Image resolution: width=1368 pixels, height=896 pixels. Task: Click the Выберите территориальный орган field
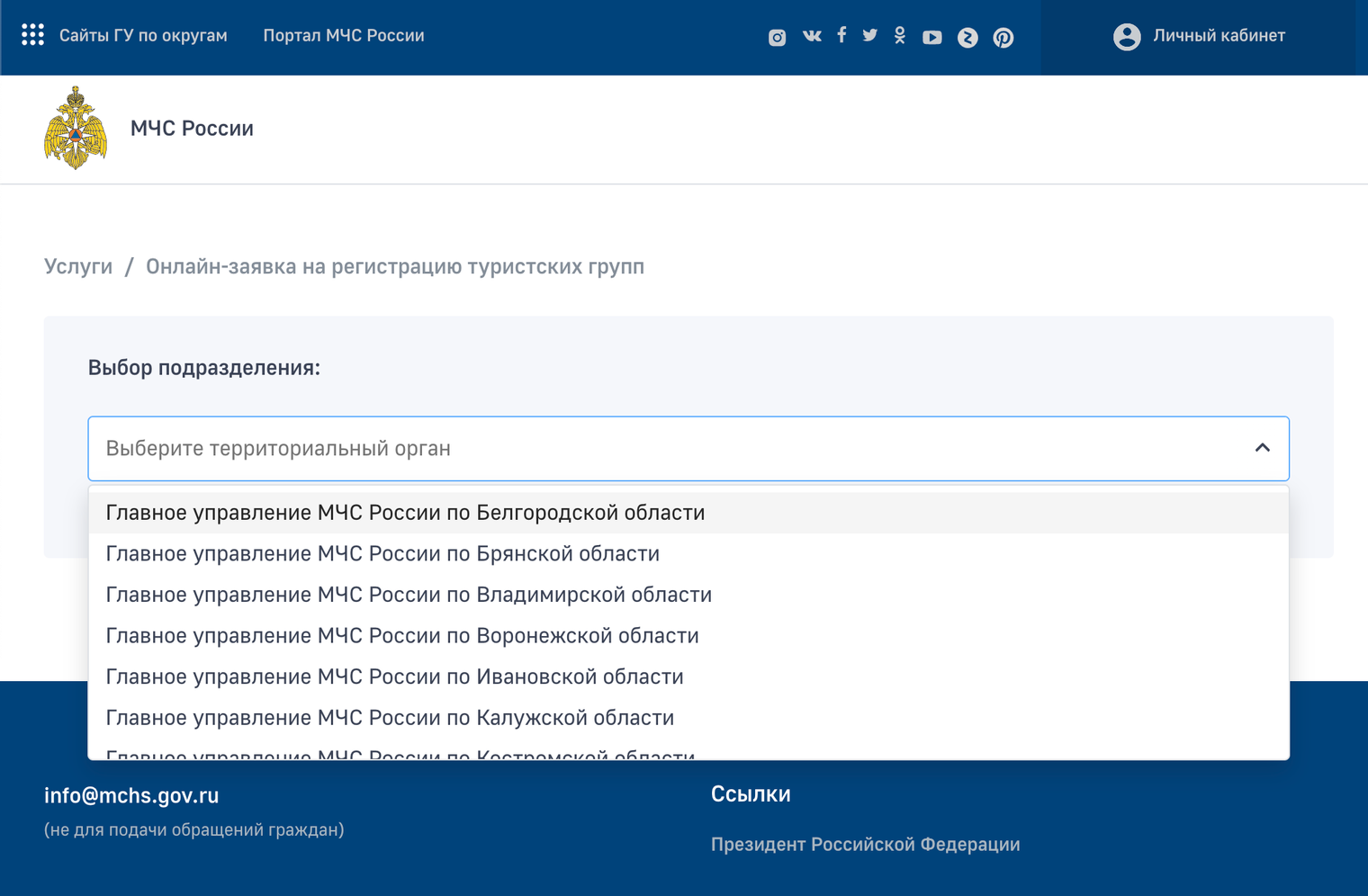[x=688, y=448]
